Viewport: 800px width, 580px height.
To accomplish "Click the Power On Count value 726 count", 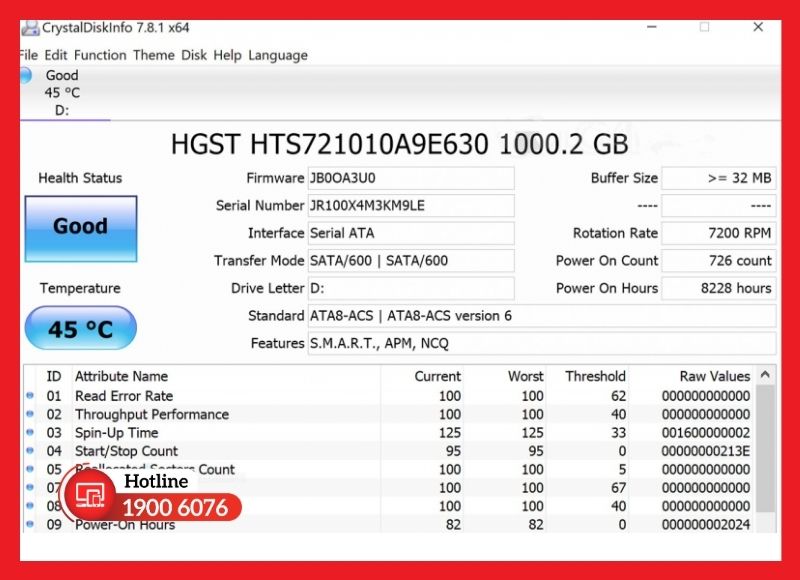I will (719, 261).
